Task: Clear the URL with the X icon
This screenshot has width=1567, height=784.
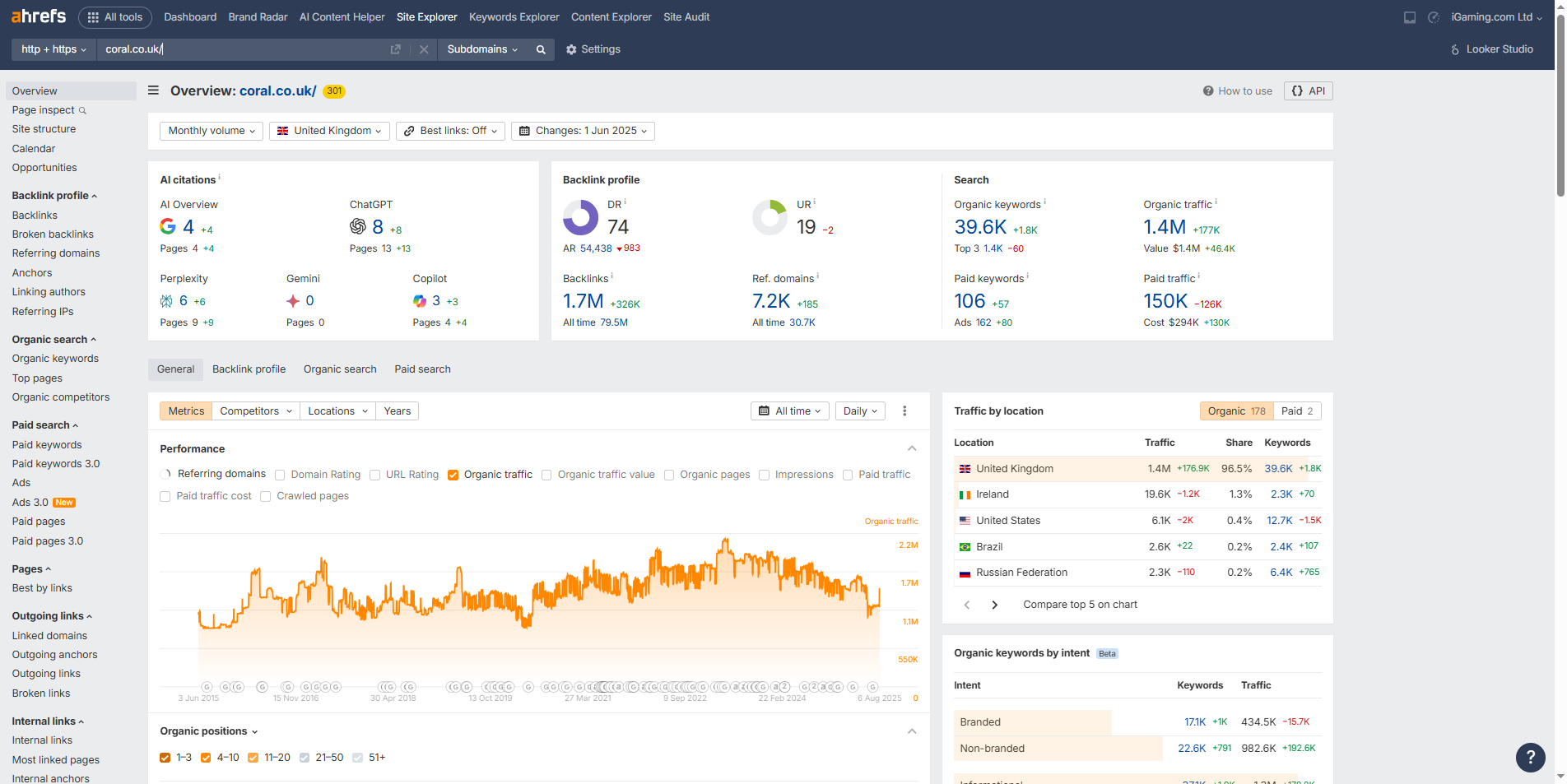Action: (x=424, y=49)
